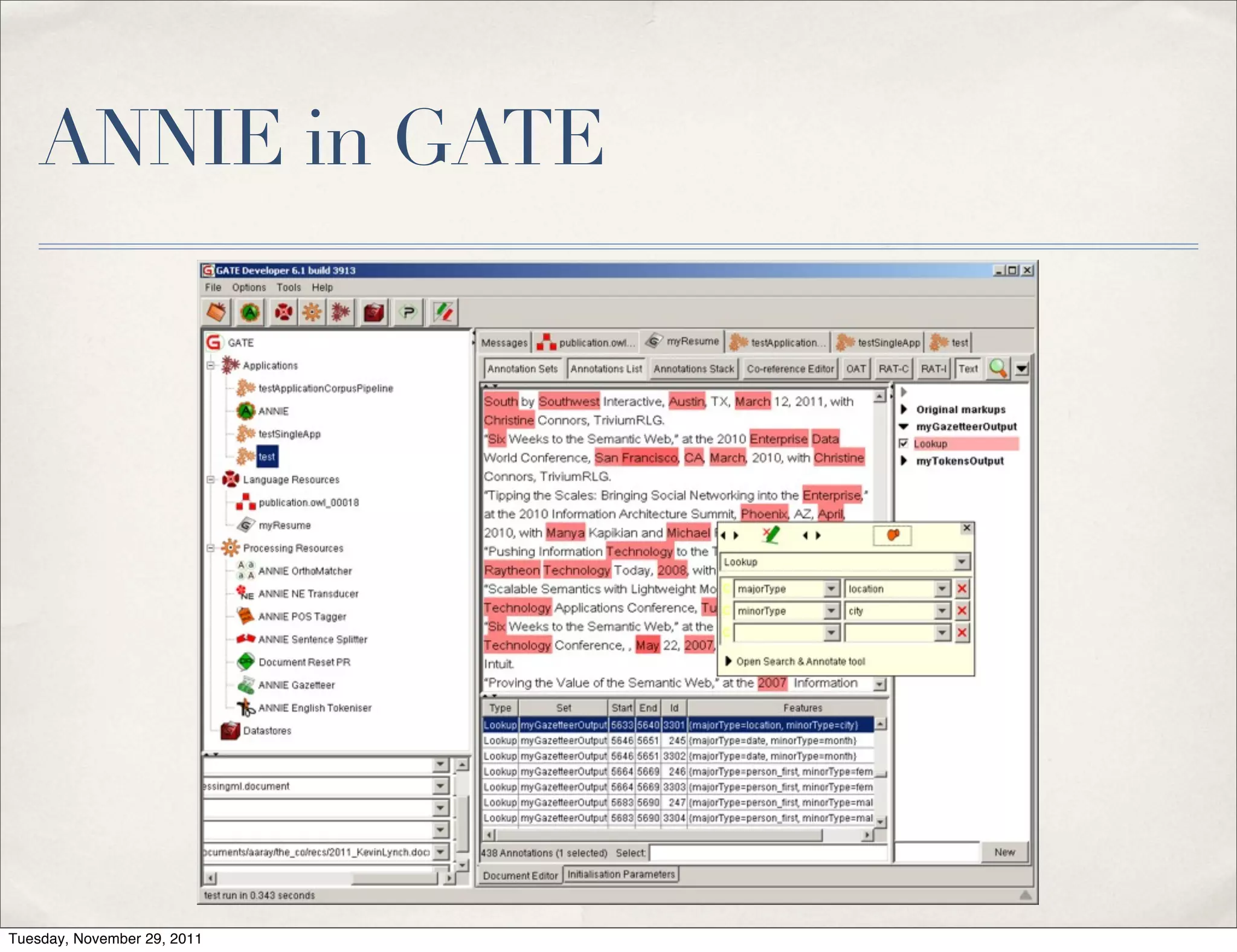The width and height of the screenshot is (1237, 952).
Task: Open the Tools menu
Action: tap(288, 288)
